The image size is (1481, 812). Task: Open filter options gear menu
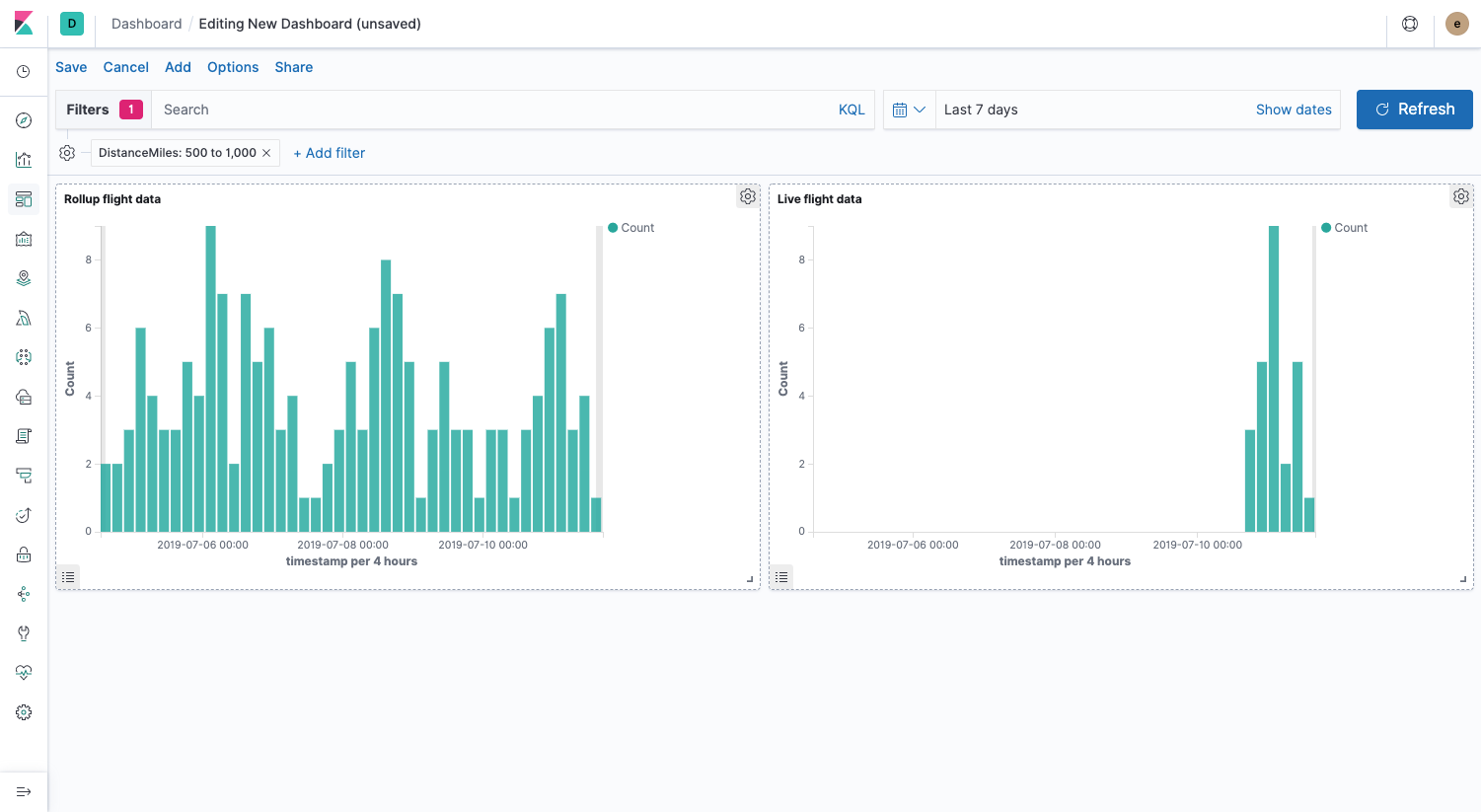[67, 153]
